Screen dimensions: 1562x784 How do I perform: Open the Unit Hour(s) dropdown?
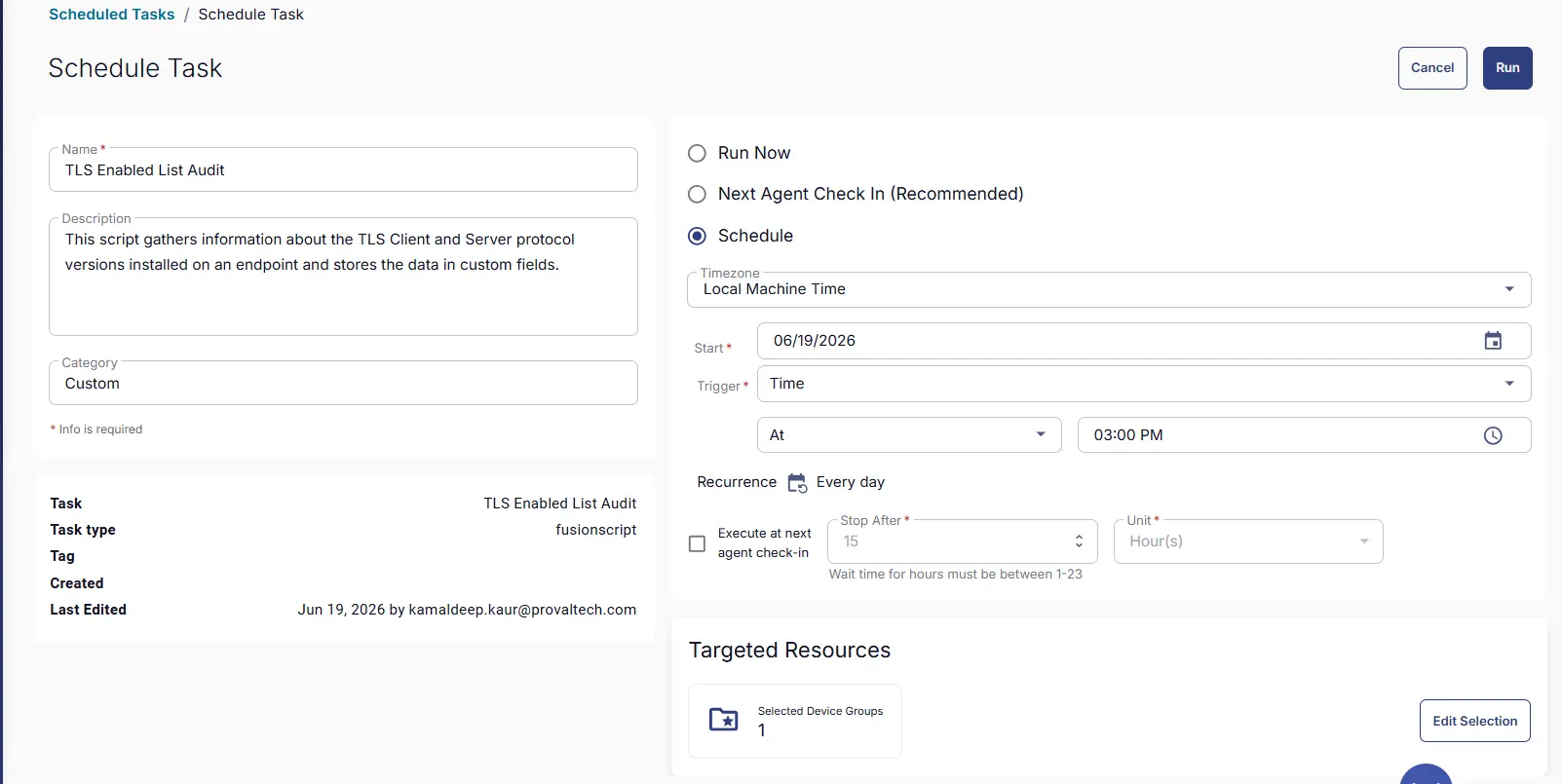[1248, 541]
